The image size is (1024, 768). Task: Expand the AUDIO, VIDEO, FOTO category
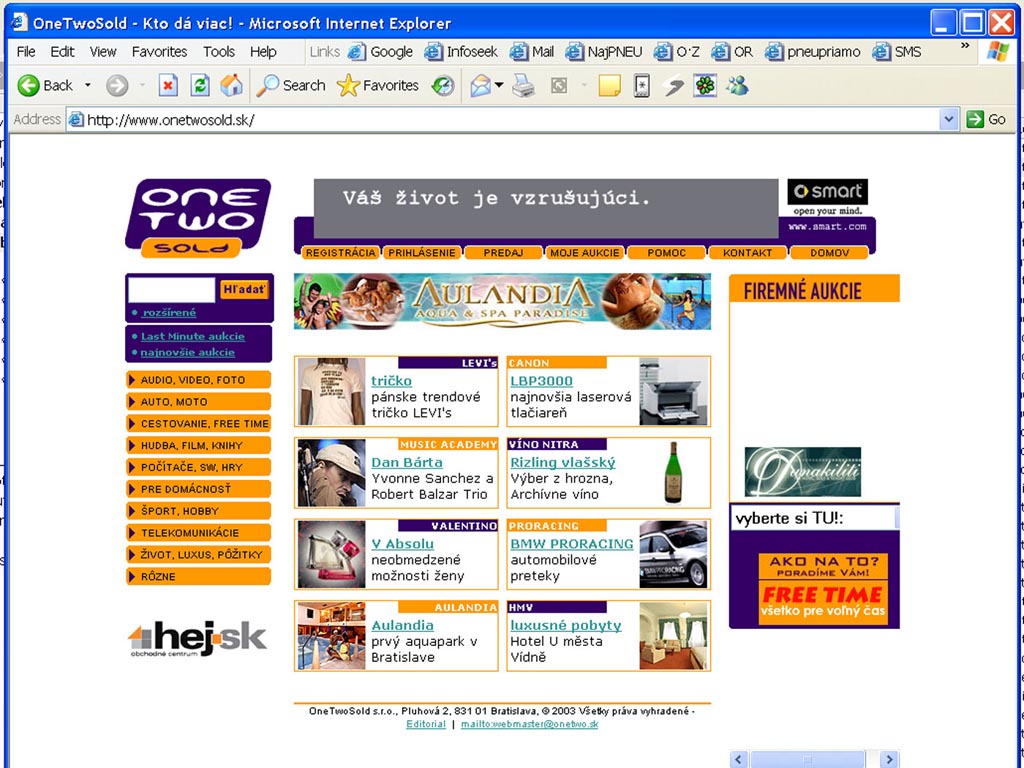pyautogui.click(x=199, y=379)
